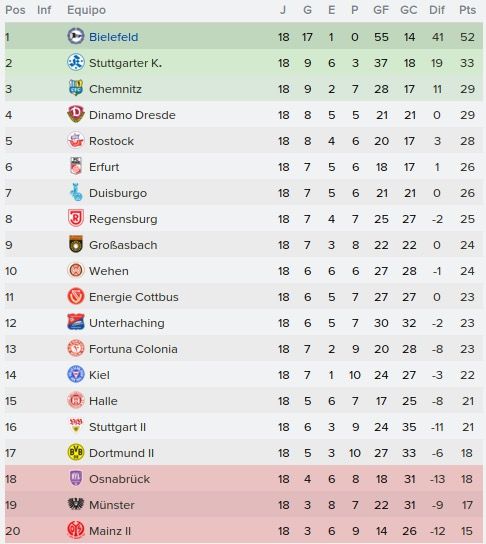Click the Bielefeld club crest icon

click(x=76, y=36)
